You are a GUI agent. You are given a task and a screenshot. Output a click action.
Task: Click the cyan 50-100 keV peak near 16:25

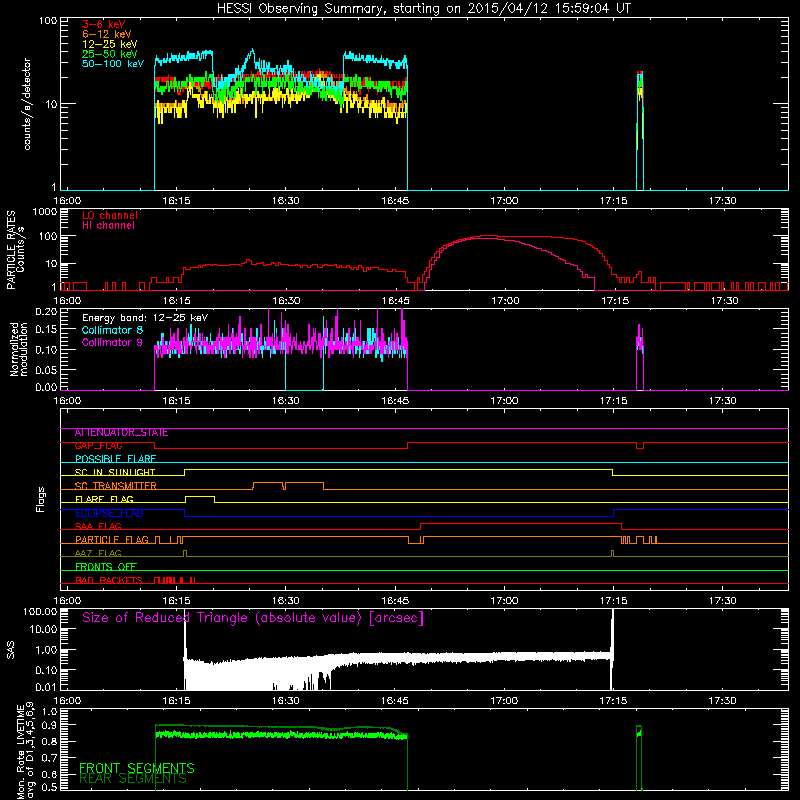tap(252, 51)
